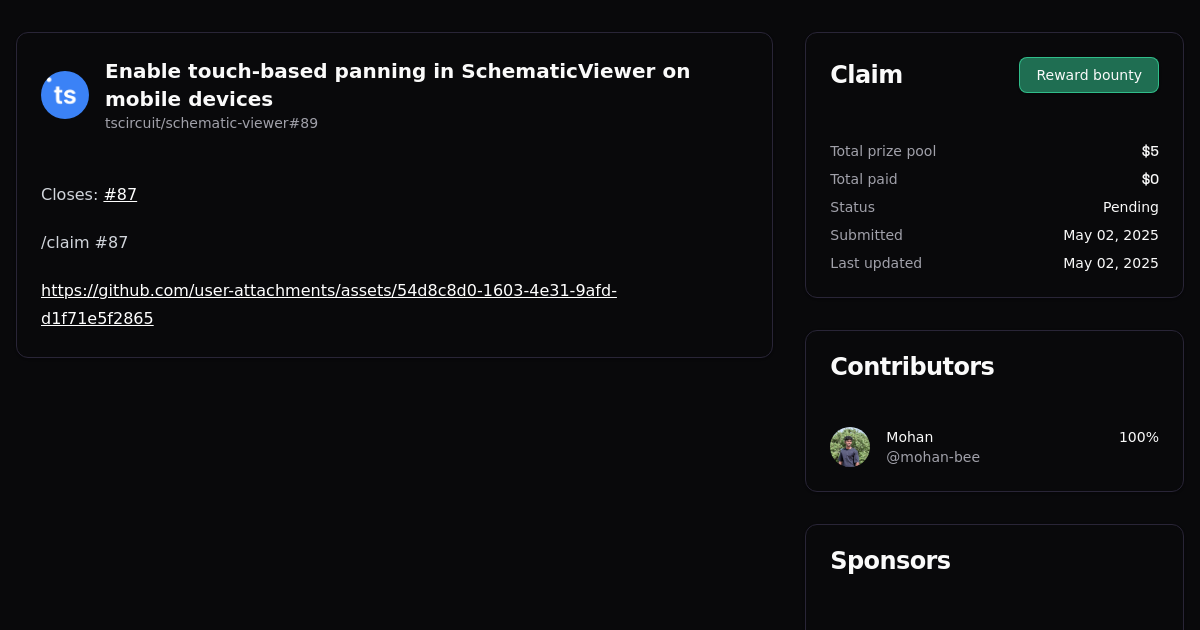Click the Pending status value
Viewport: 1200px width, 630px height.
pyautogui.click(x=1130, y=207)
